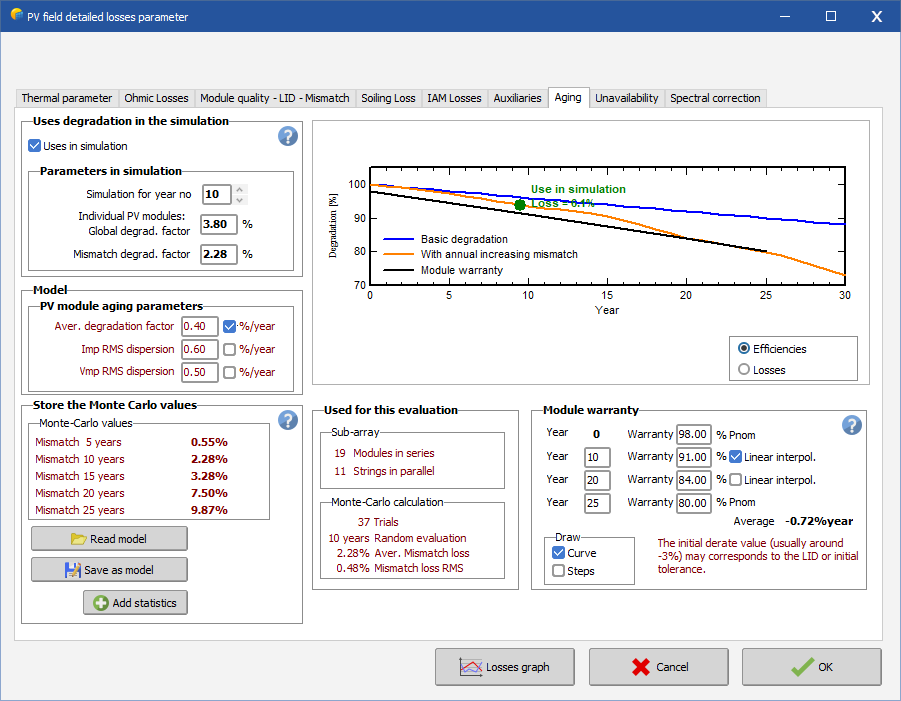Click the green simulation point on the graph
This screenshot has height=701, width=901.
point(519,205)
